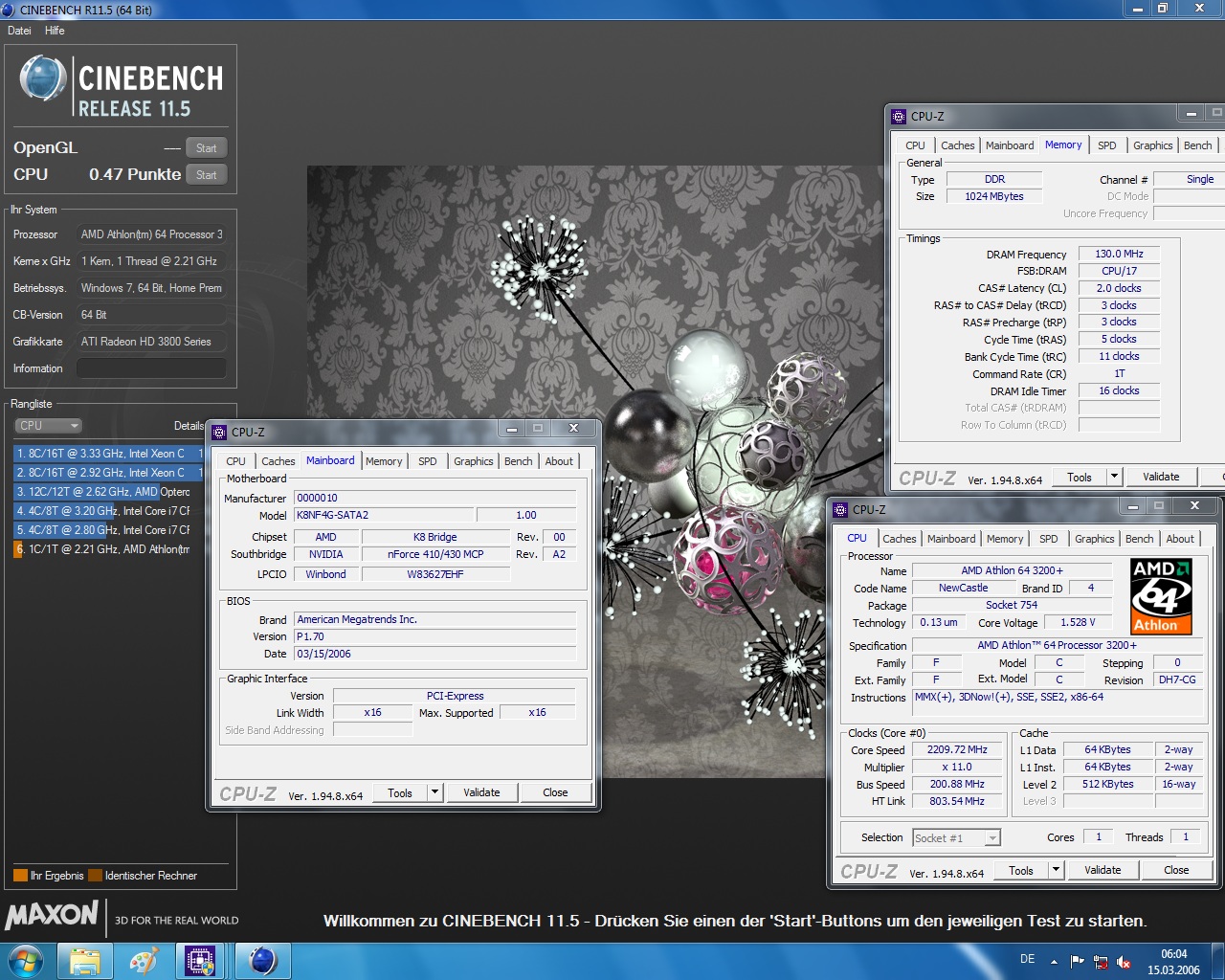Click the Mainboard Model K8NF4G-SATA2 field

pos(384,515)
